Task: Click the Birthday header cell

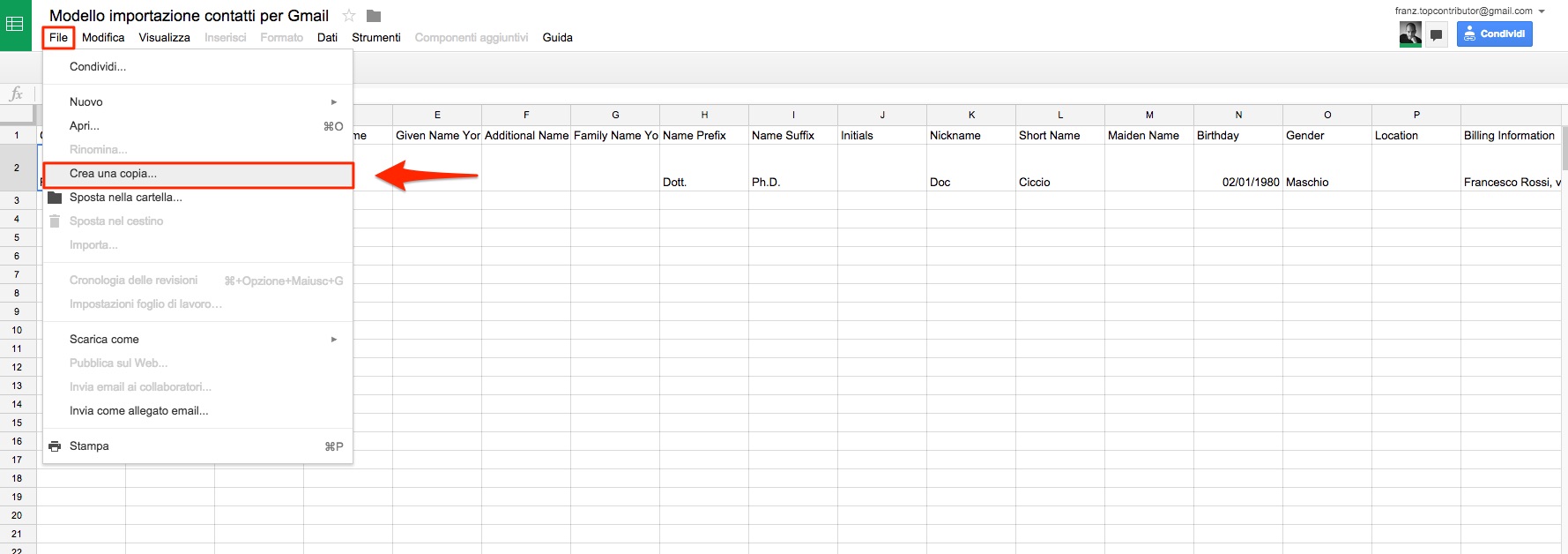Action: tap(1238, 135)
